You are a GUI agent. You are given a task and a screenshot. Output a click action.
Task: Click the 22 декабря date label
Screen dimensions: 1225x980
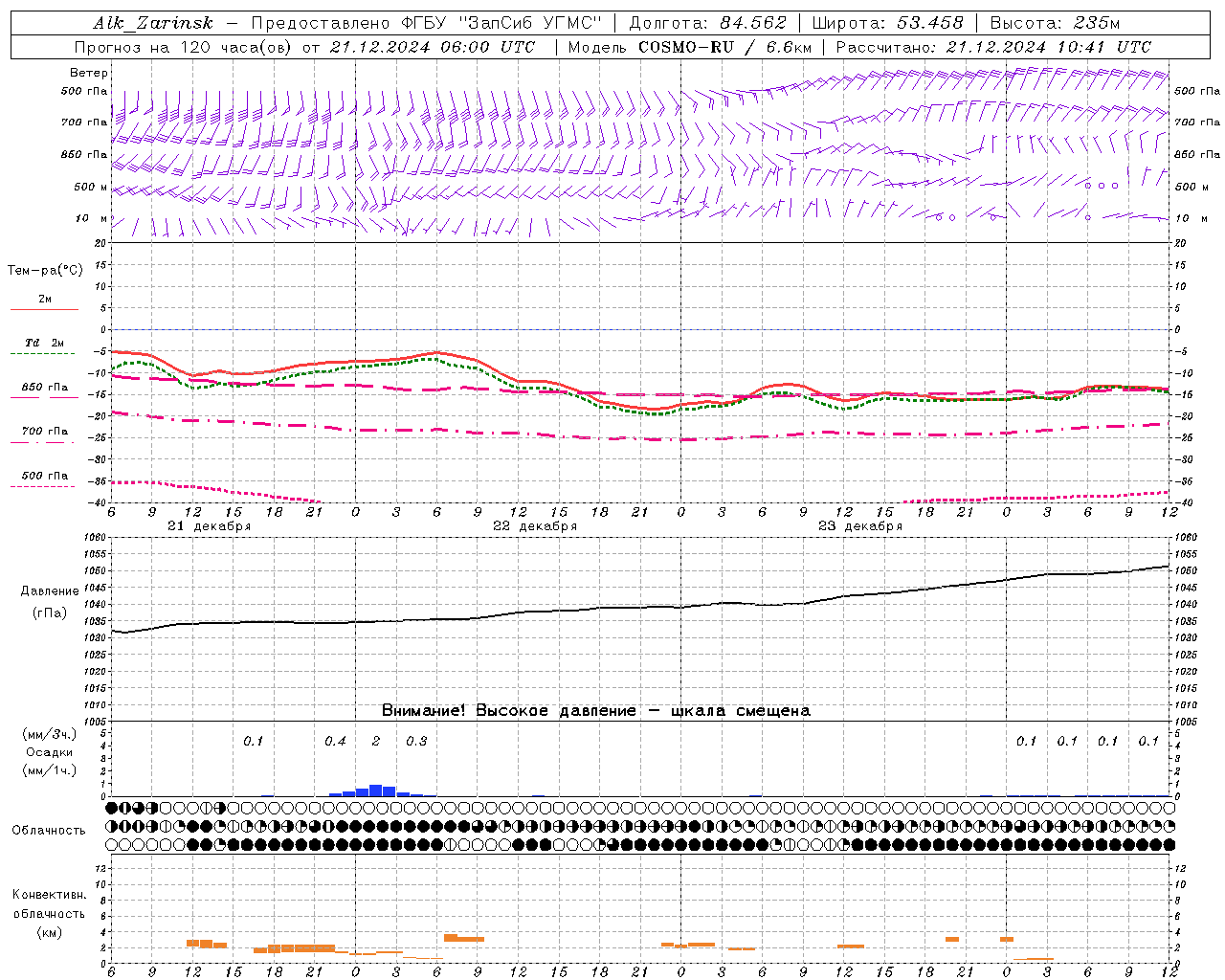[x=535, y=526]
